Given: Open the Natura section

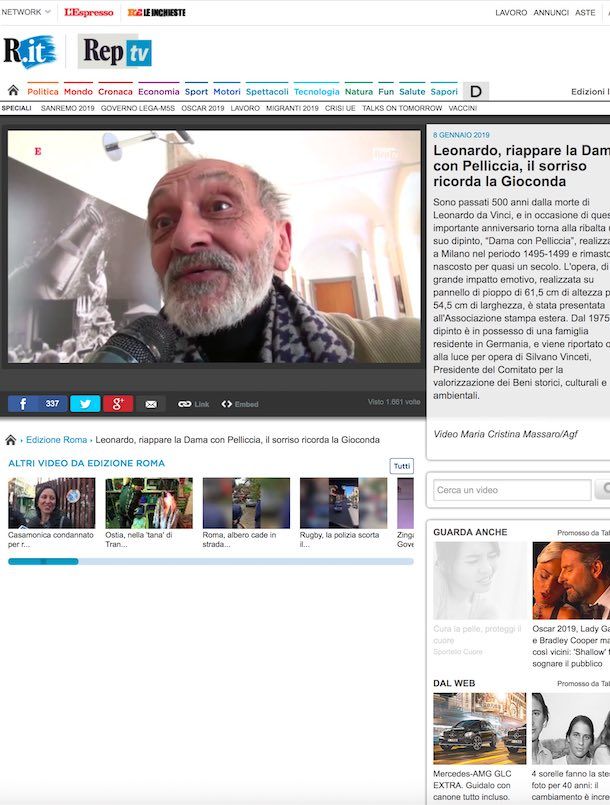Looking at the screenshot, I should [359, 91].
